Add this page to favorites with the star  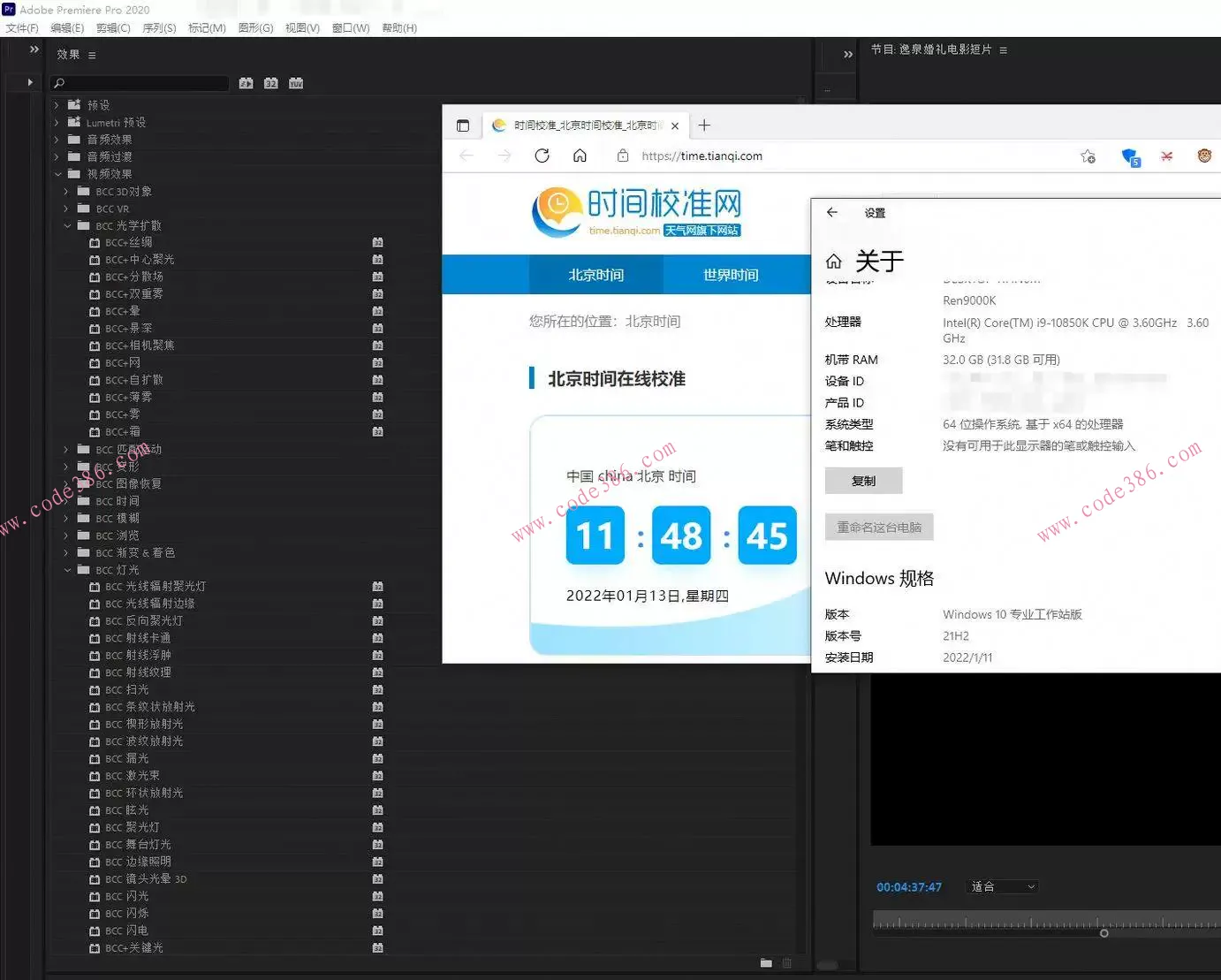coord(1088,156)
